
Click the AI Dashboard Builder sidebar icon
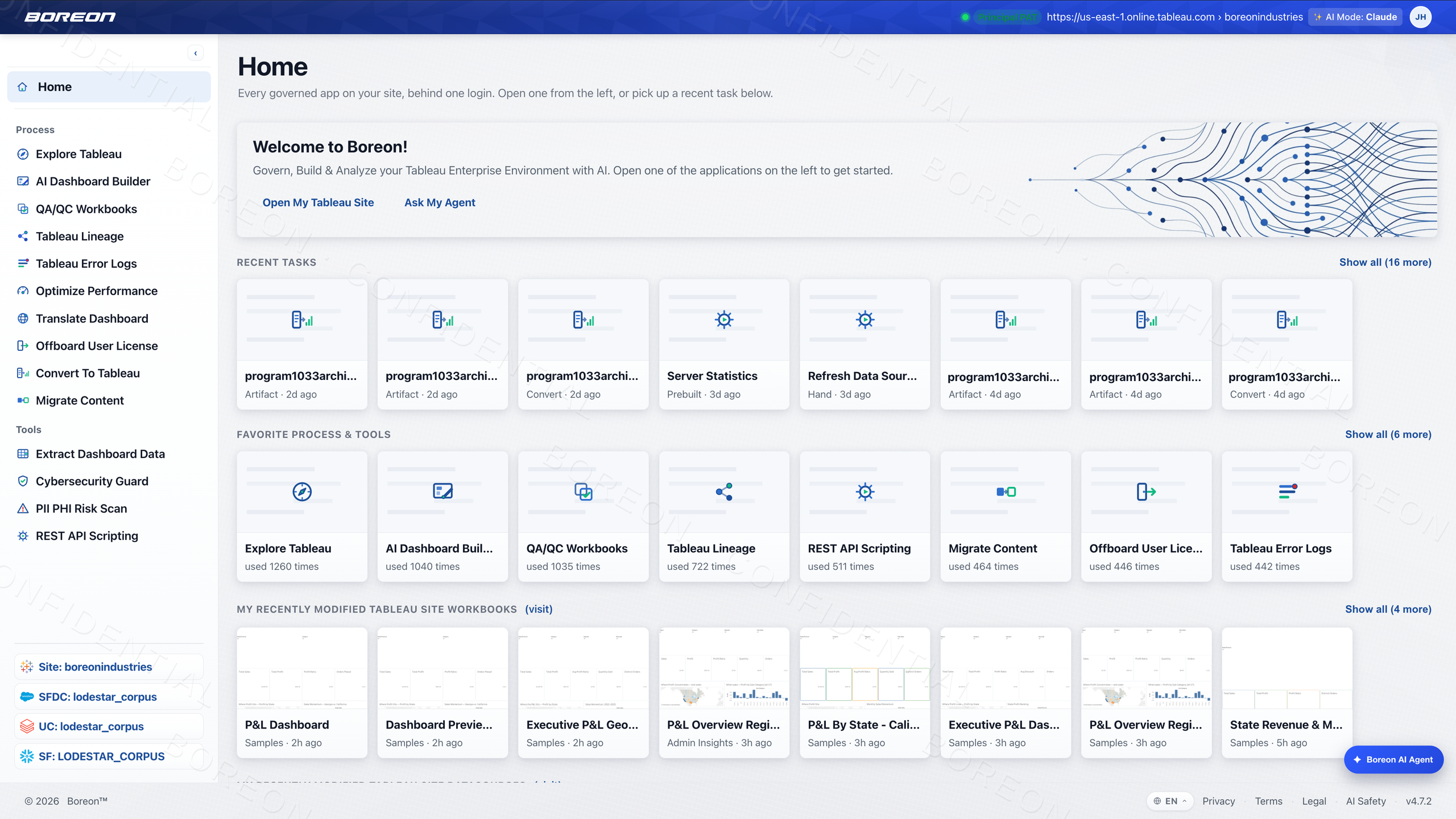(x=23, y=181)
